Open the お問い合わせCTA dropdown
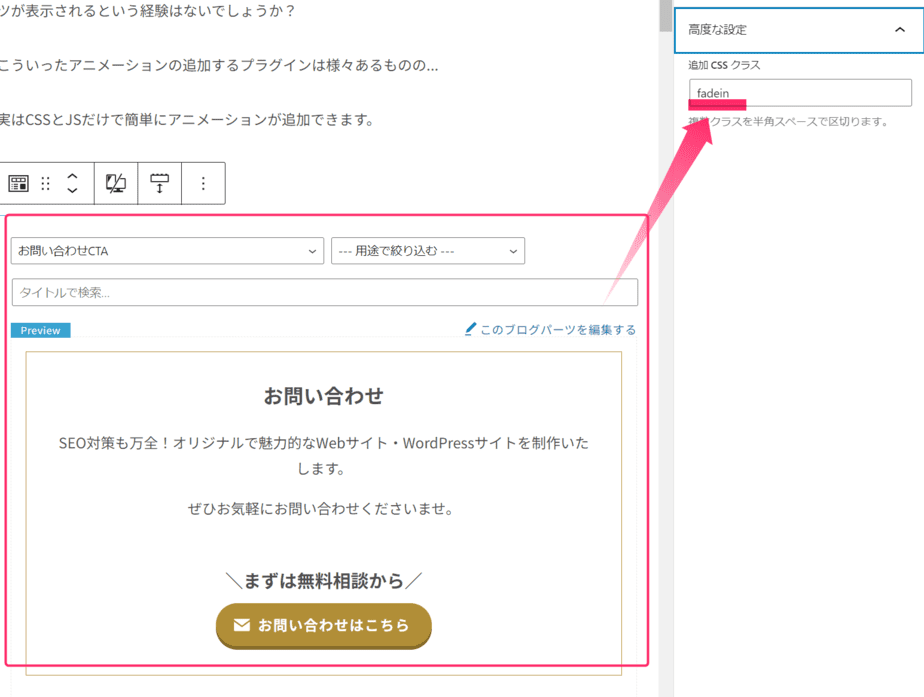 [166, 251]
